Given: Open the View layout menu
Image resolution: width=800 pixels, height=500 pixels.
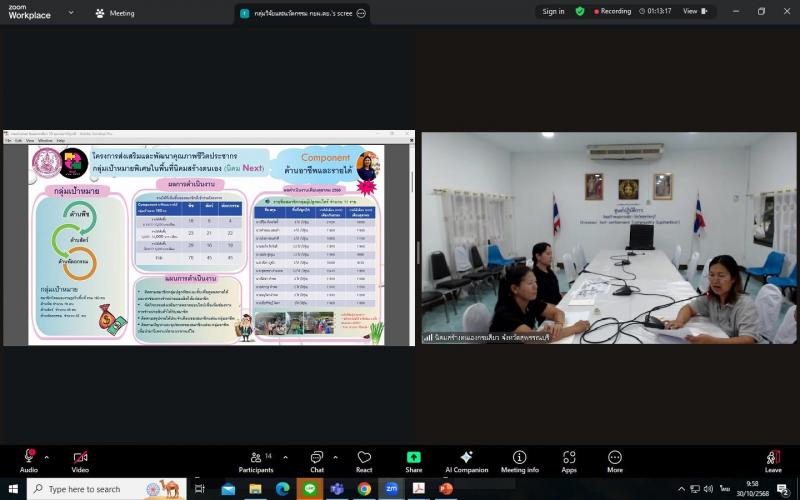Looking at the screenshot, I should coord(695,11).
